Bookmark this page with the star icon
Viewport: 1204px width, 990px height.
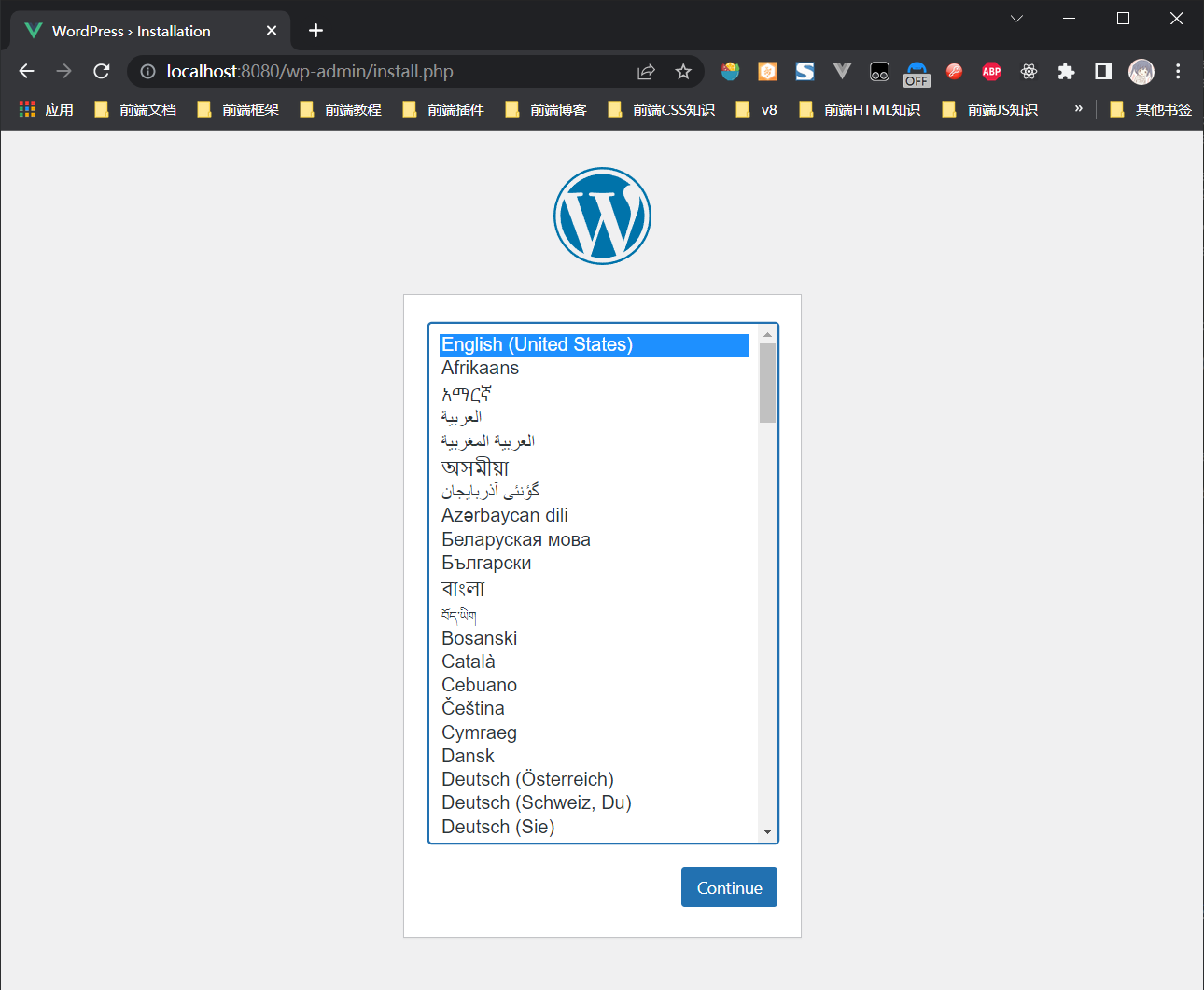683,72
